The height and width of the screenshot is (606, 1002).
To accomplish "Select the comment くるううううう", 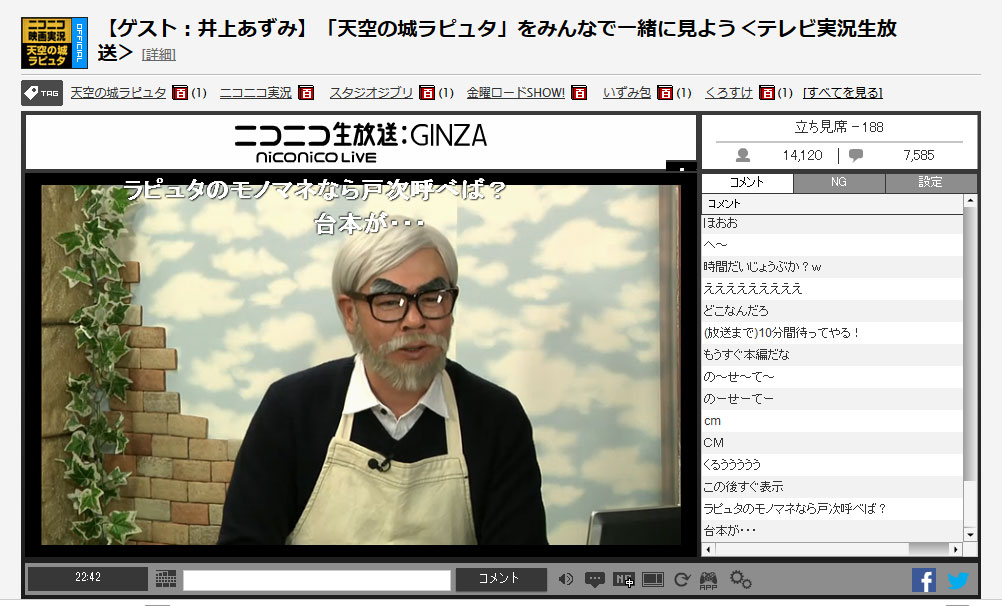I will (832, 465).
